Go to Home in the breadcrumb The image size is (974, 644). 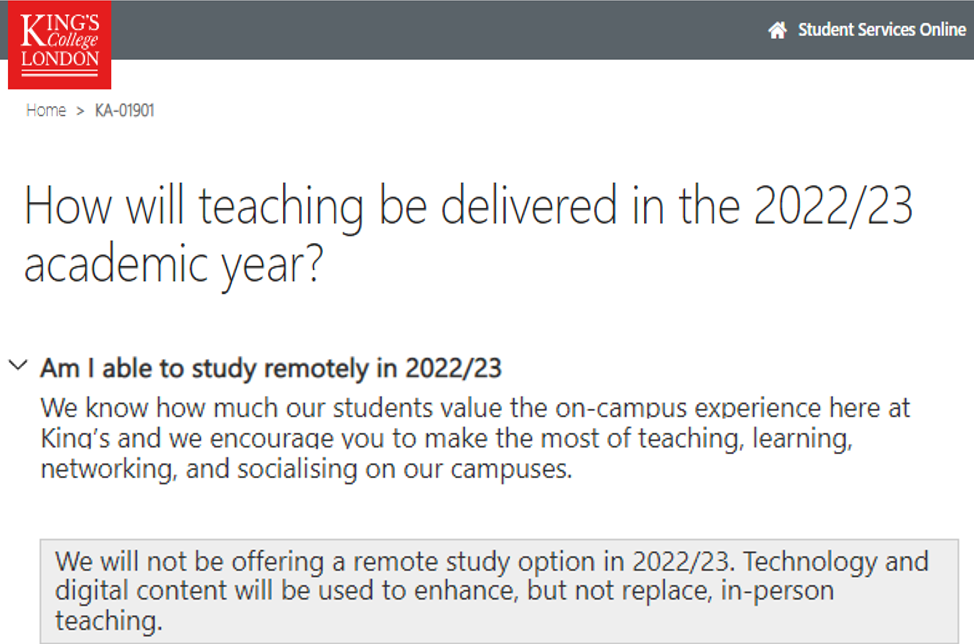[x=46, y=110]
